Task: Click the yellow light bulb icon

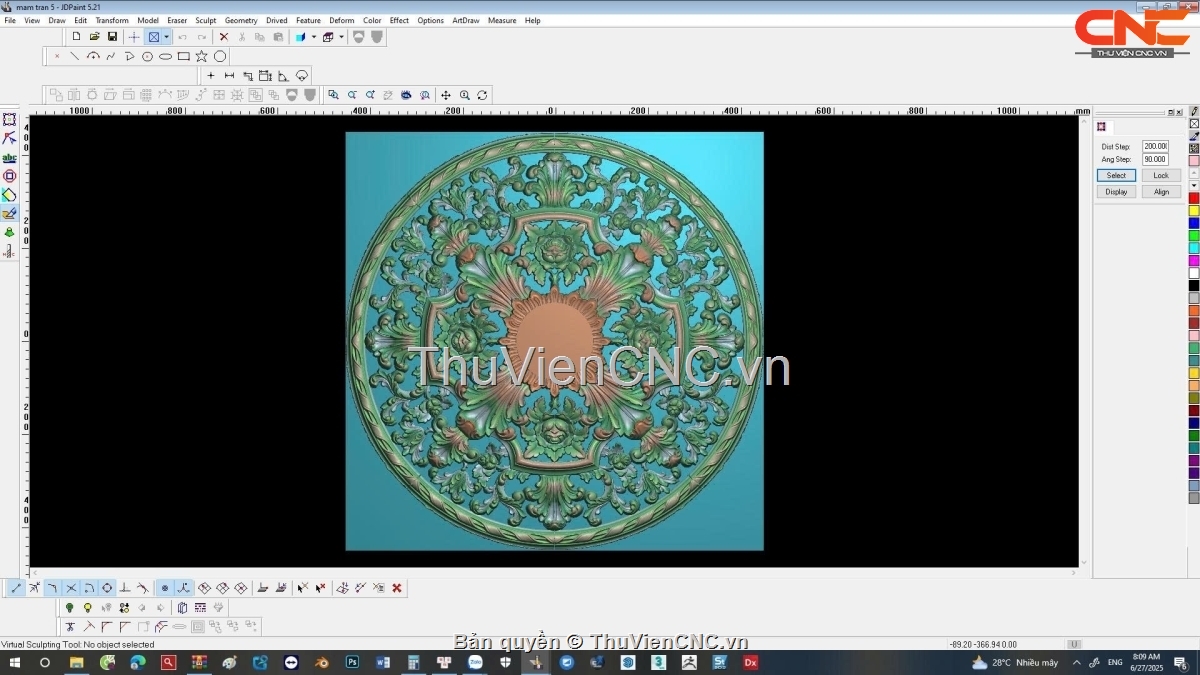Action: (87, 607)
